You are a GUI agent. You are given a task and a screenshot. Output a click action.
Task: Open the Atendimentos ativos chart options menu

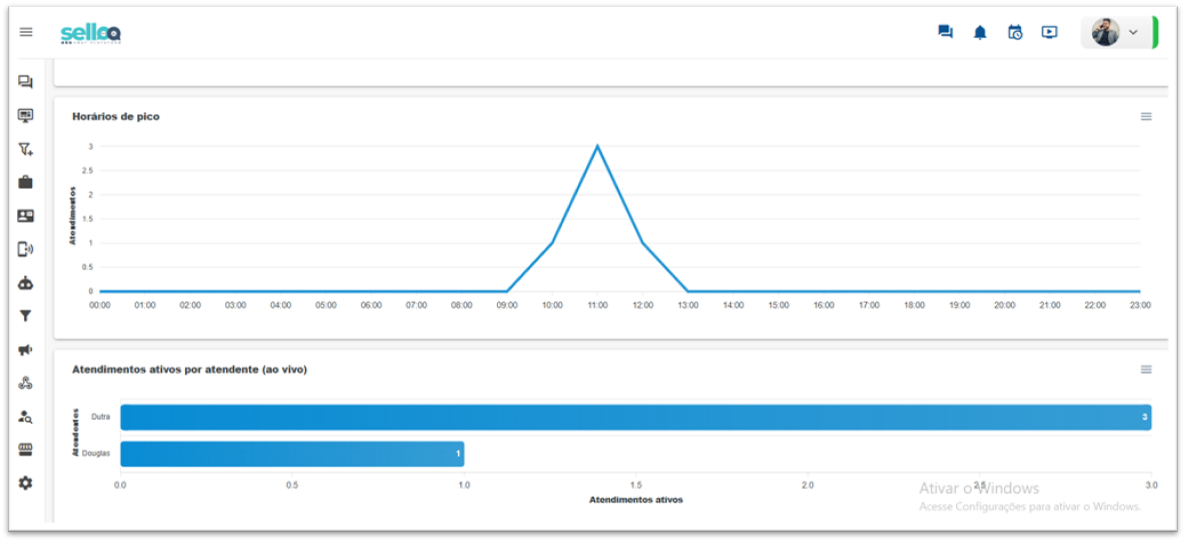[1146, 369]
